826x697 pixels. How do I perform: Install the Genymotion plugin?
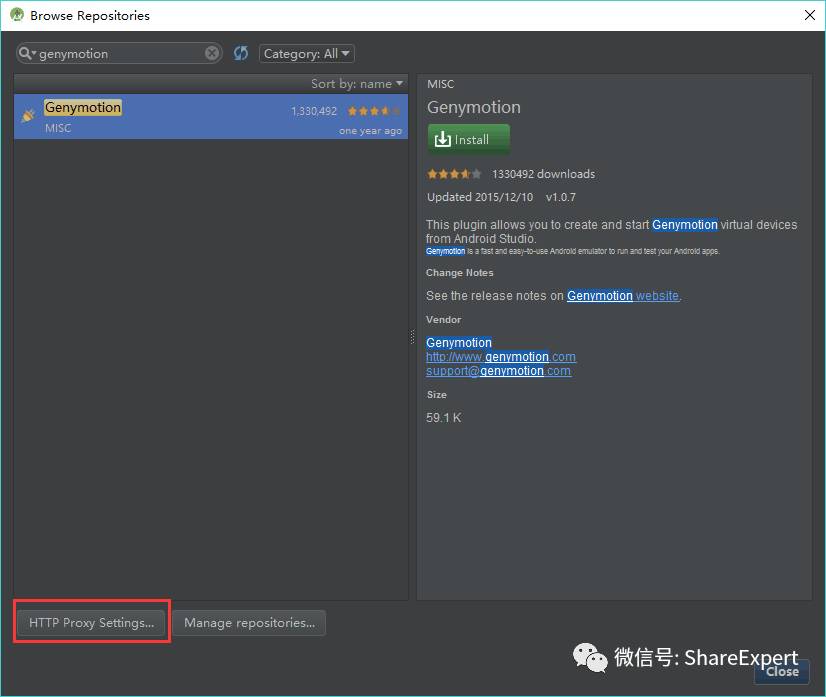(468, 139)
